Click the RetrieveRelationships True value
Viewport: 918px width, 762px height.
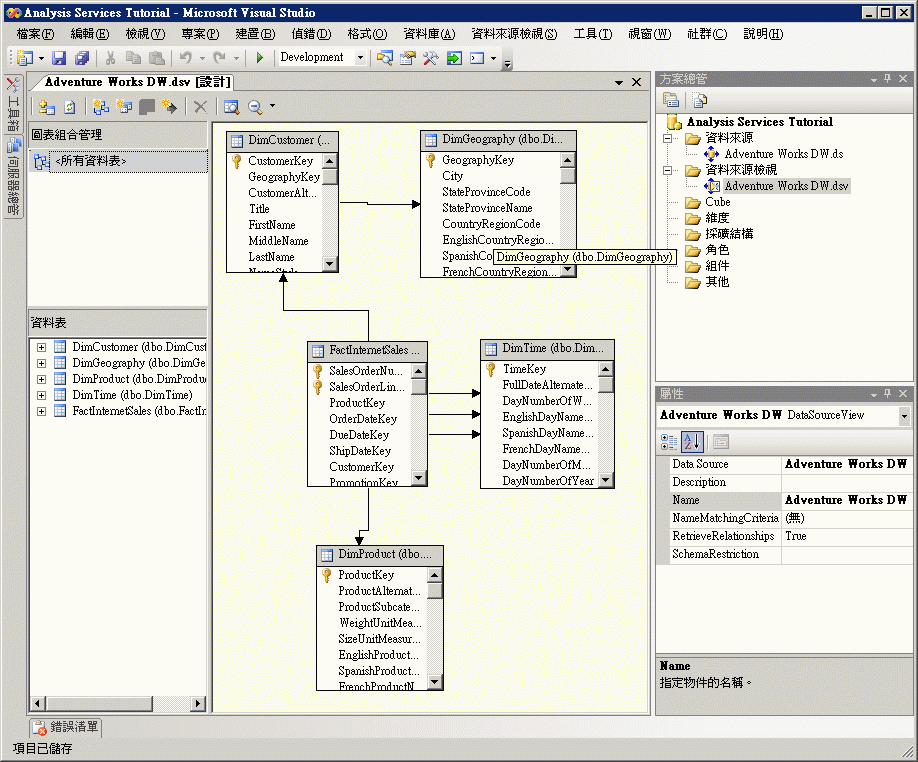[x=846, y=536]
